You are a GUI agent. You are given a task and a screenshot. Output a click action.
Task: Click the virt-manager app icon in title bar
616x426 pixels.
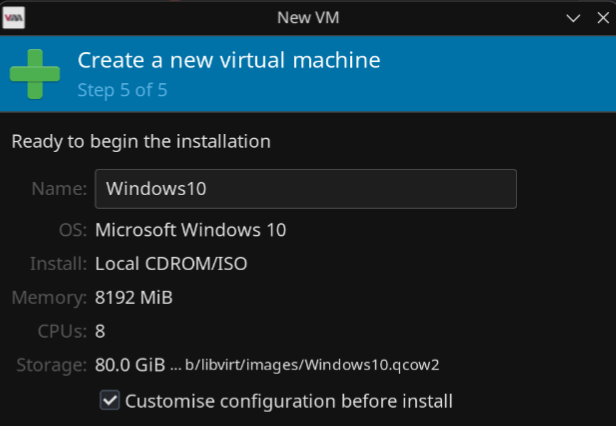(x=14, y=18)
